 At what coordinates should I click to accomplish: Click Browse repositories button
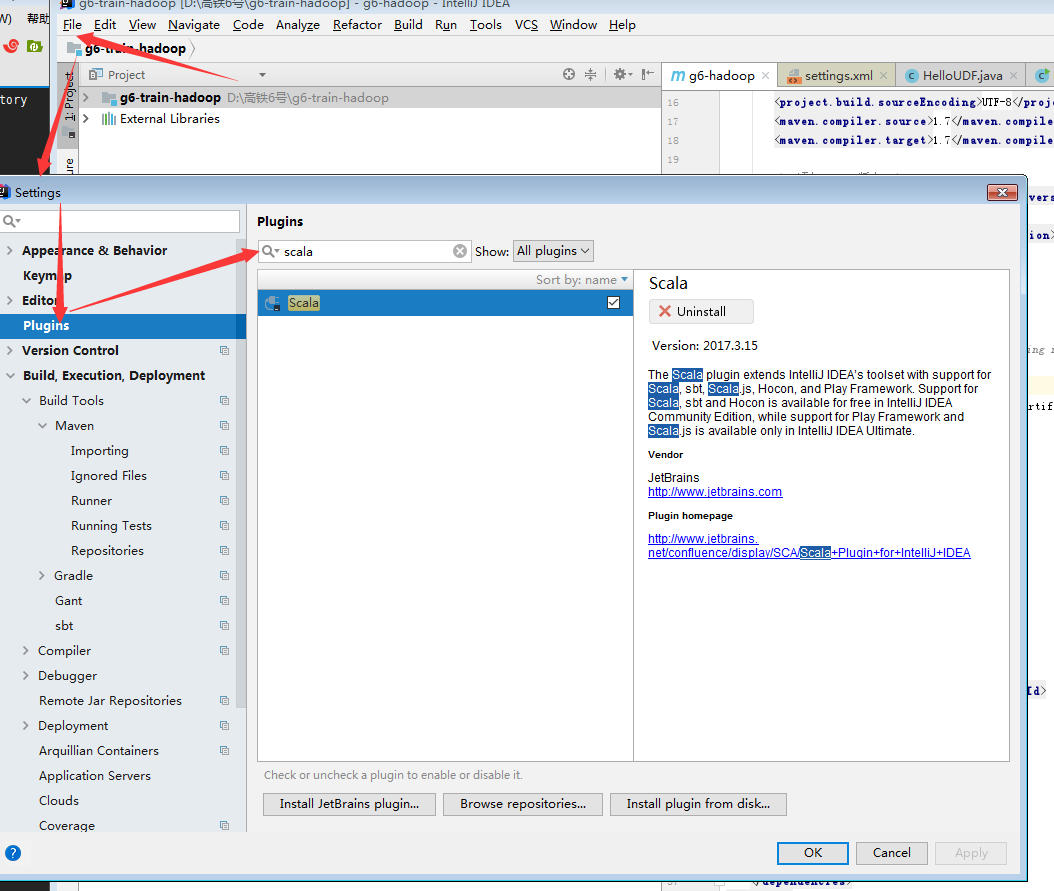pos(522,804)
